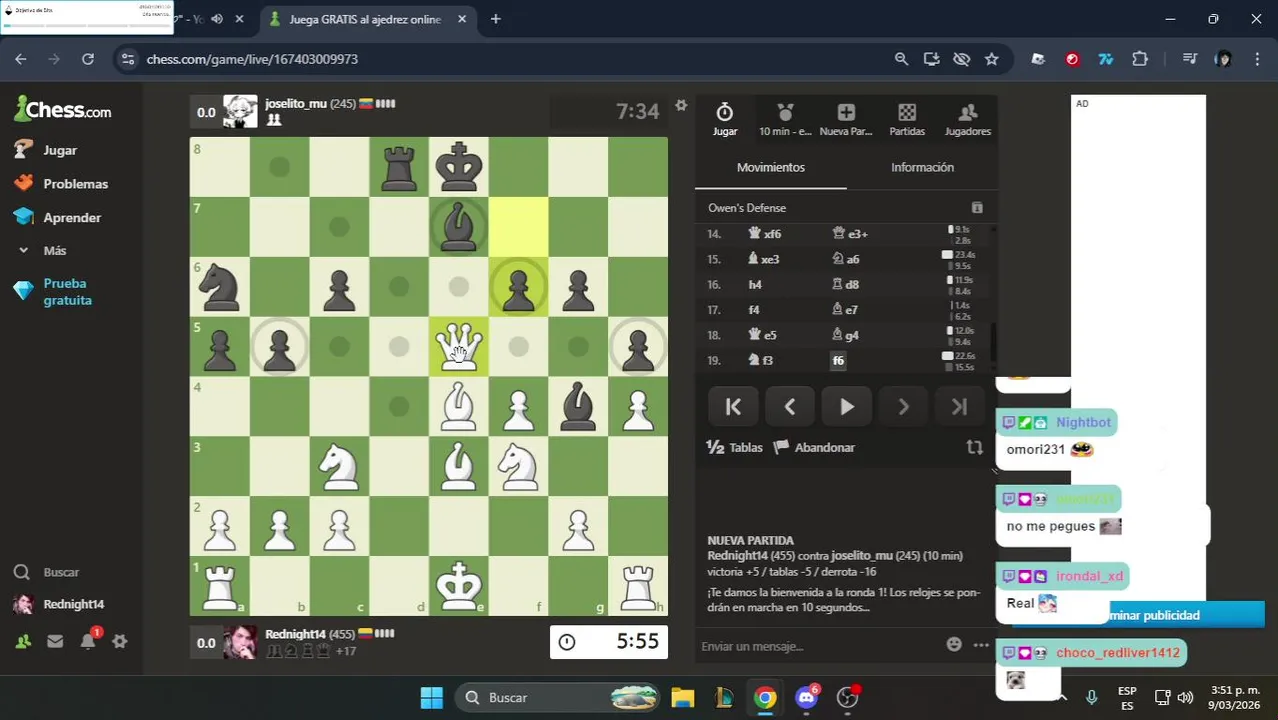Open the Jugadores tab

[x=968, y=119]
